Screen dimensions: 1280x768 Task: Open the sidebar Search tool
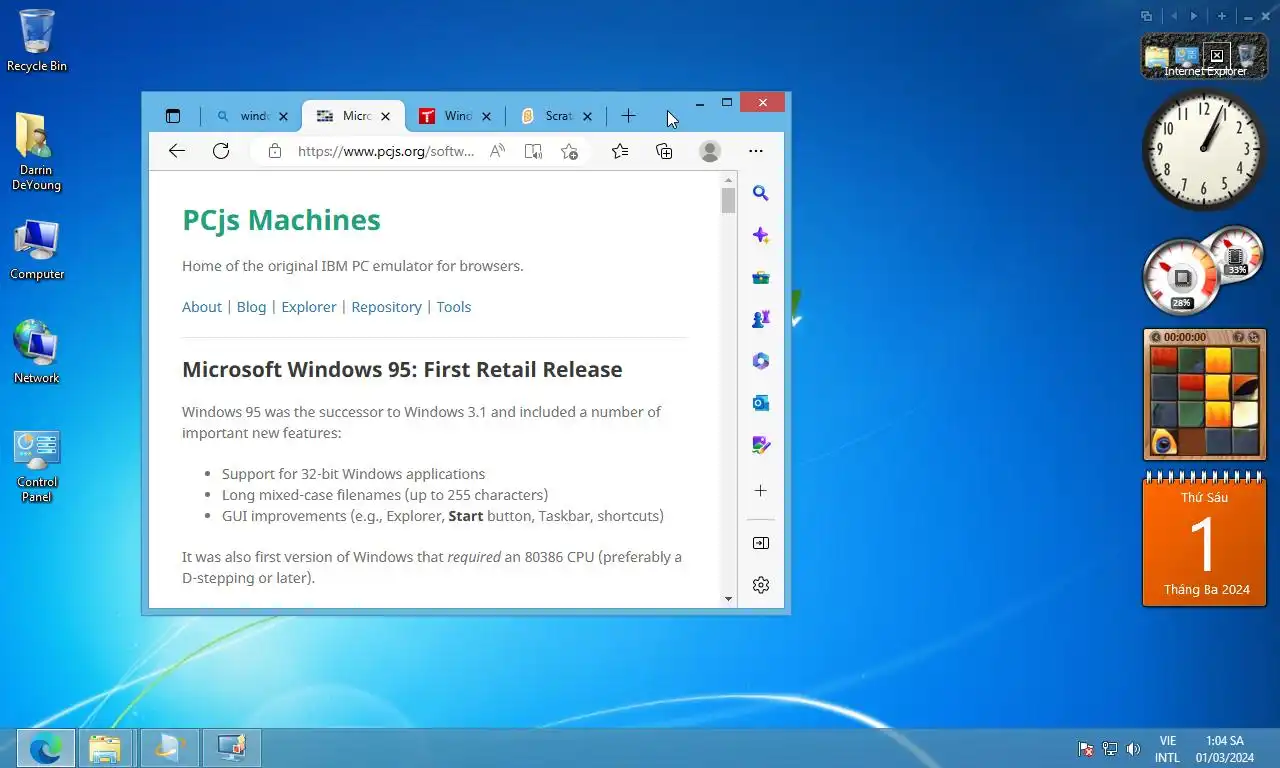761,194
